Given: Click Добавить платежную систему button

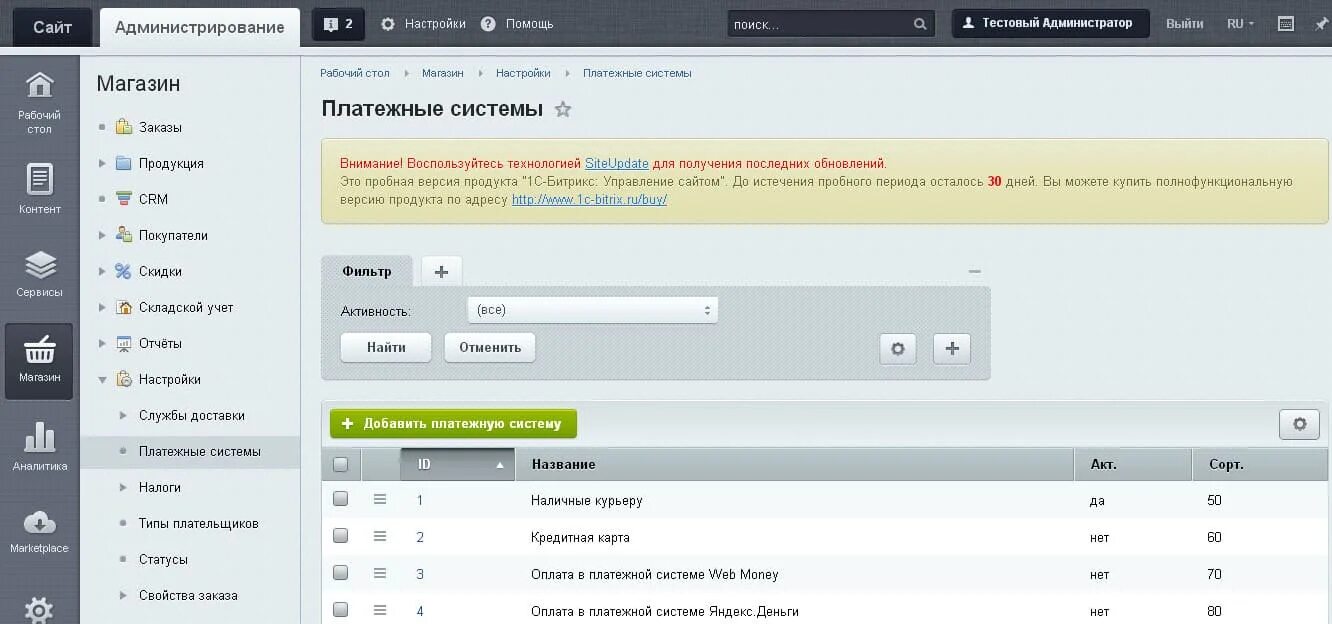Looking at the screenshot, I should pyautogui.click(x=453, y=423).
